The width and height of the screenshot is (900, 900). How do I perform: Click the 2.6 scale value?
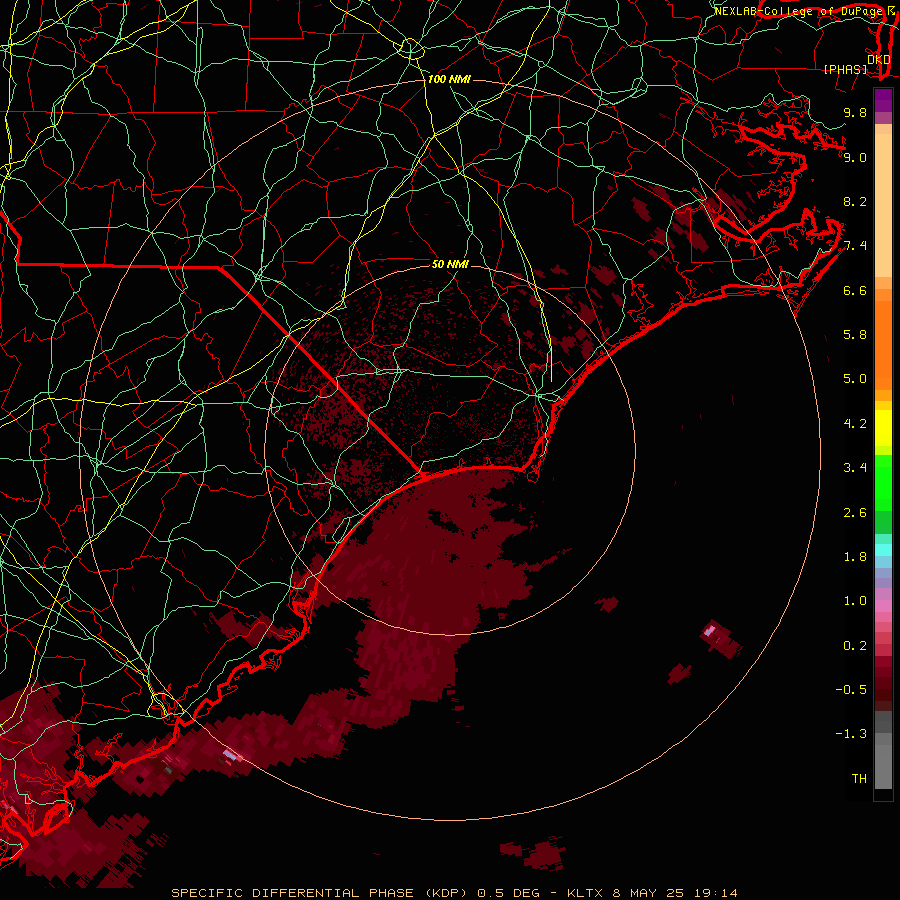(x=855, y=513)
